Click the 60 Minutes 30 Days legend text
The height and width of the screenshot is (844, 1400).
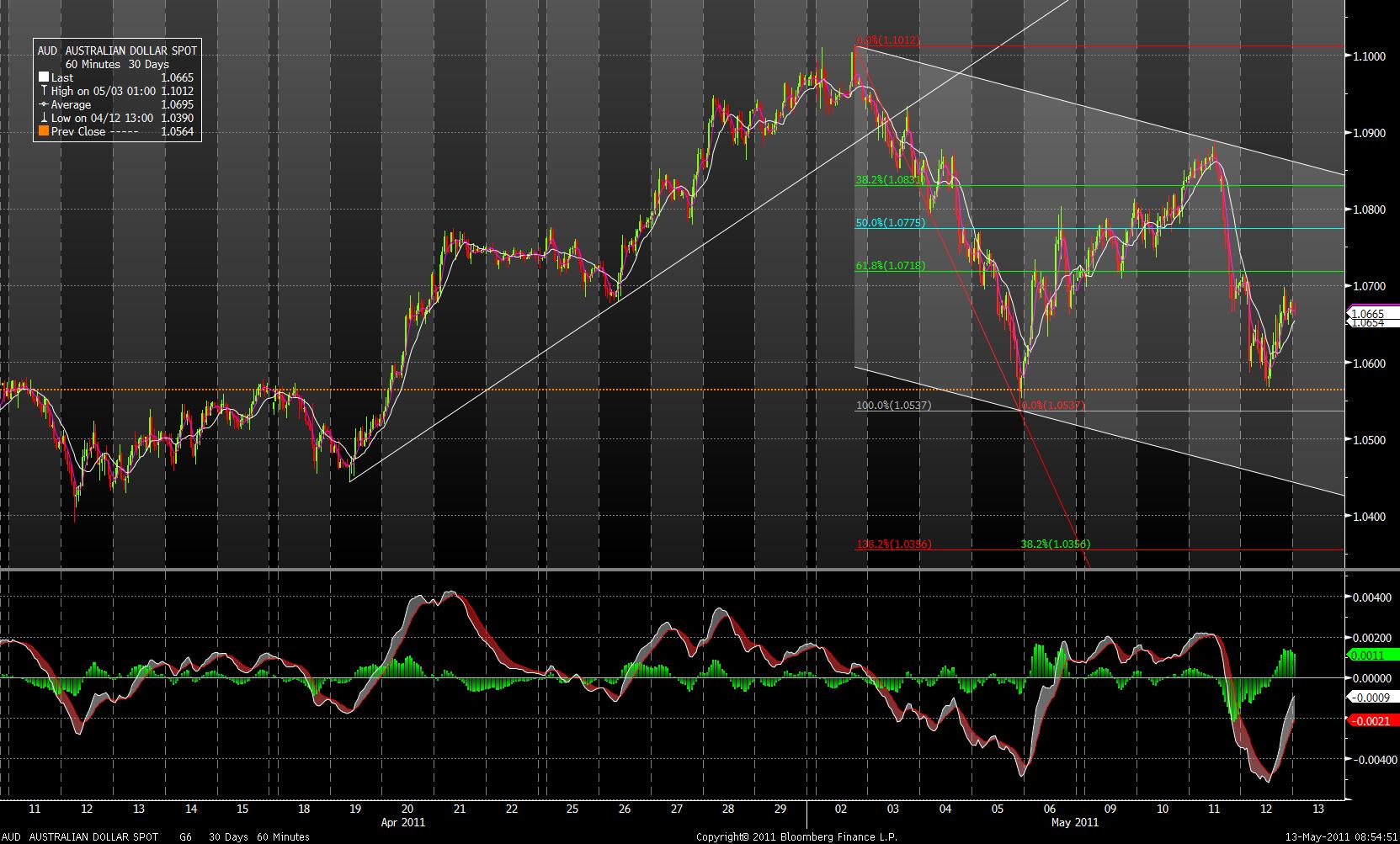click(x=116, y=64)
